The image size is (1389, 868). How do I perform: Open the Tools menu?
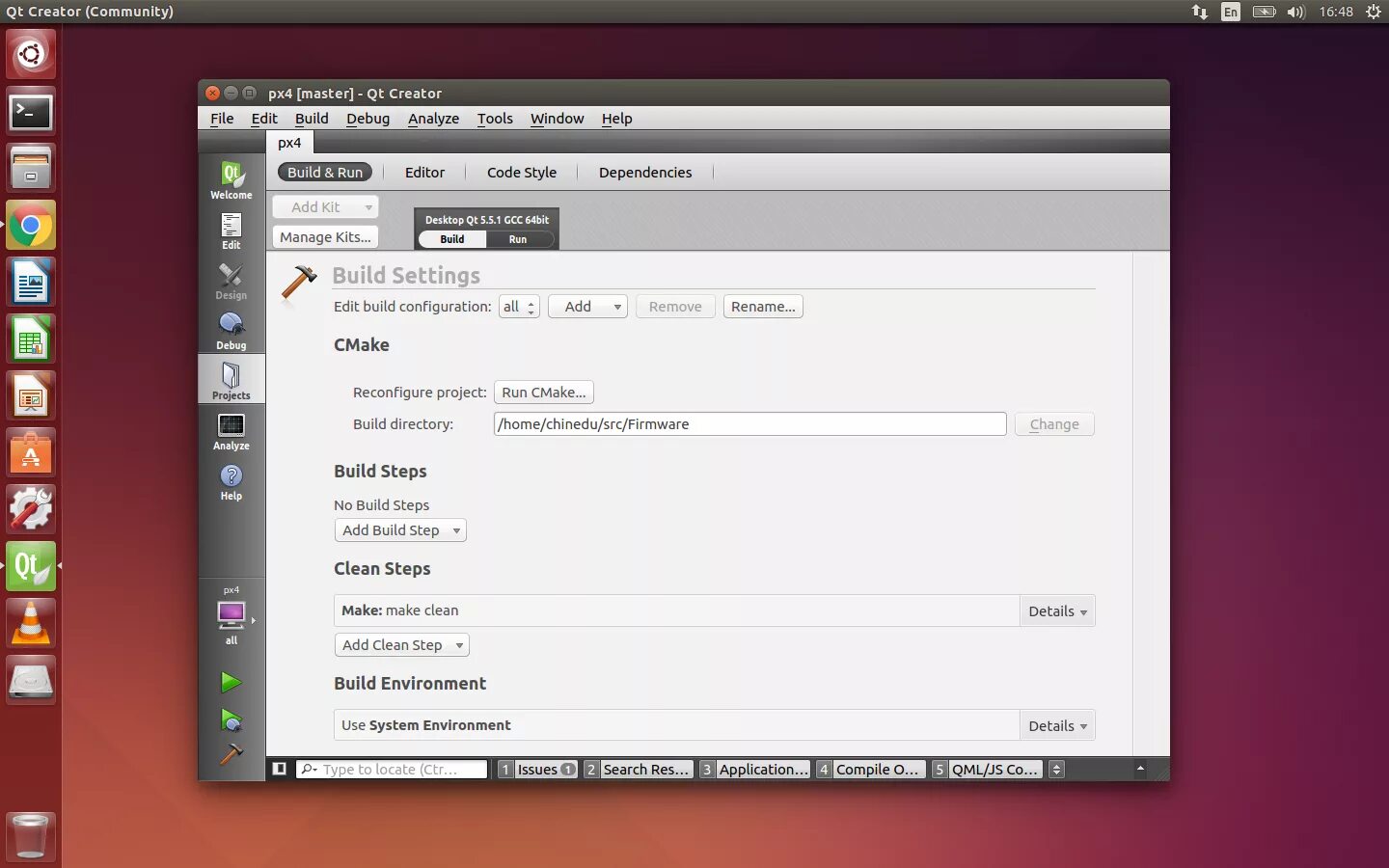click(495, 119)
